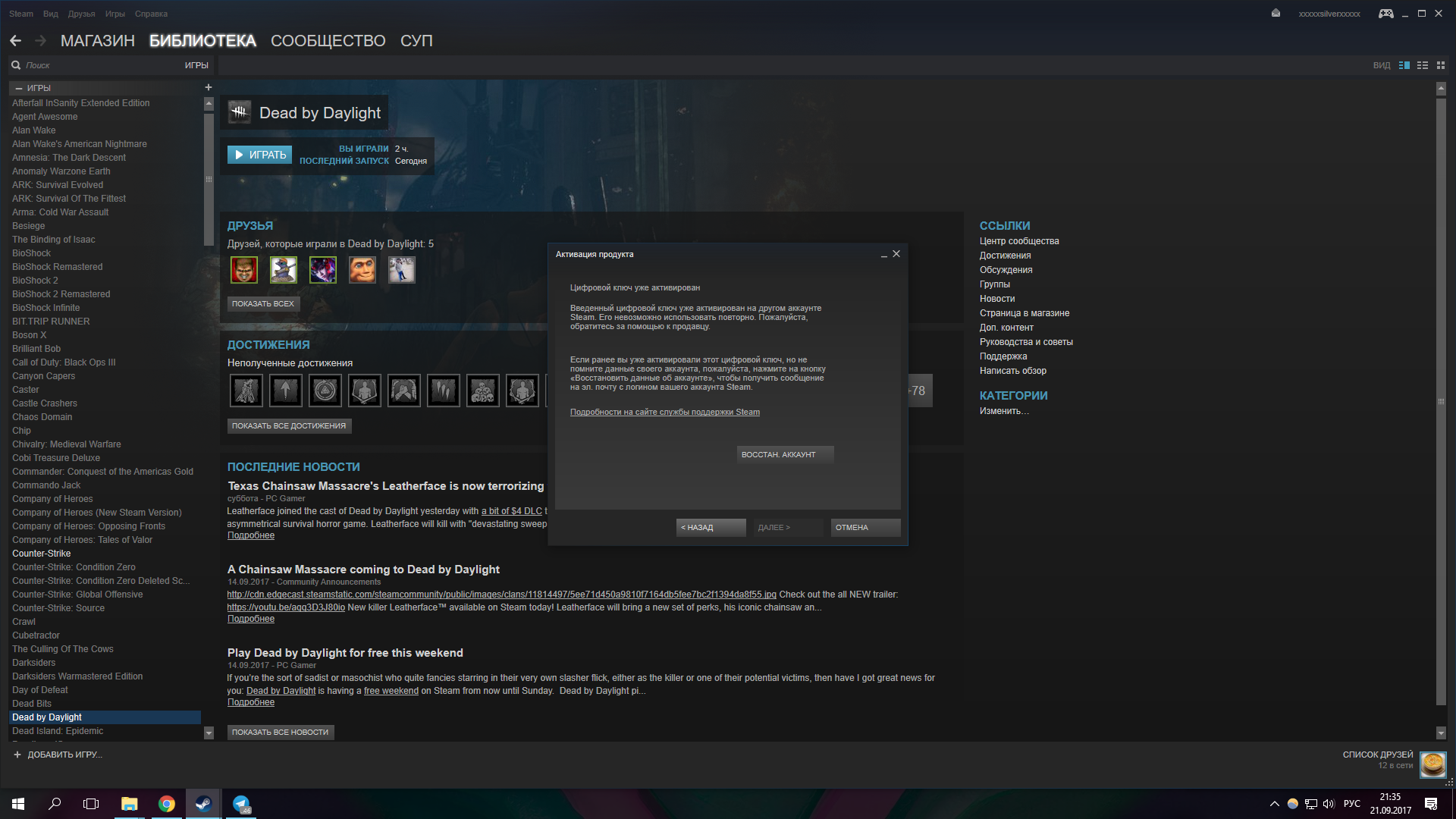Viewport: 1456px width, 819px height.
Task: Open Task View in the taskbar
Action: tap(91, 804)
